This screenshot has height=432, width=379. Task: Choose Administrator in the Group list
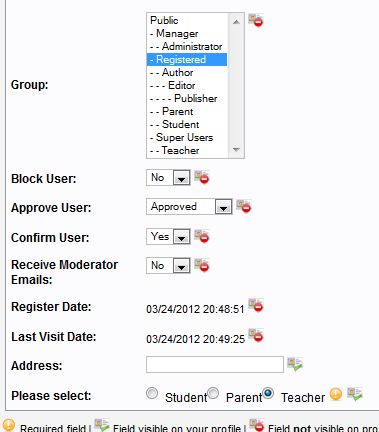(187, 46)
